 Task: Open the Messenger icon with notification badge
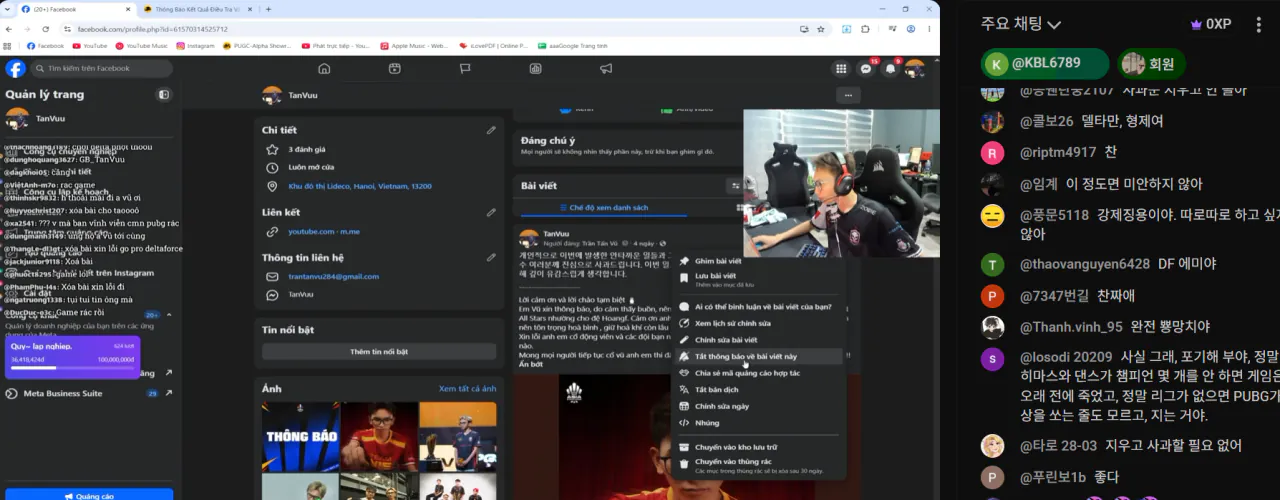(866, 69)
